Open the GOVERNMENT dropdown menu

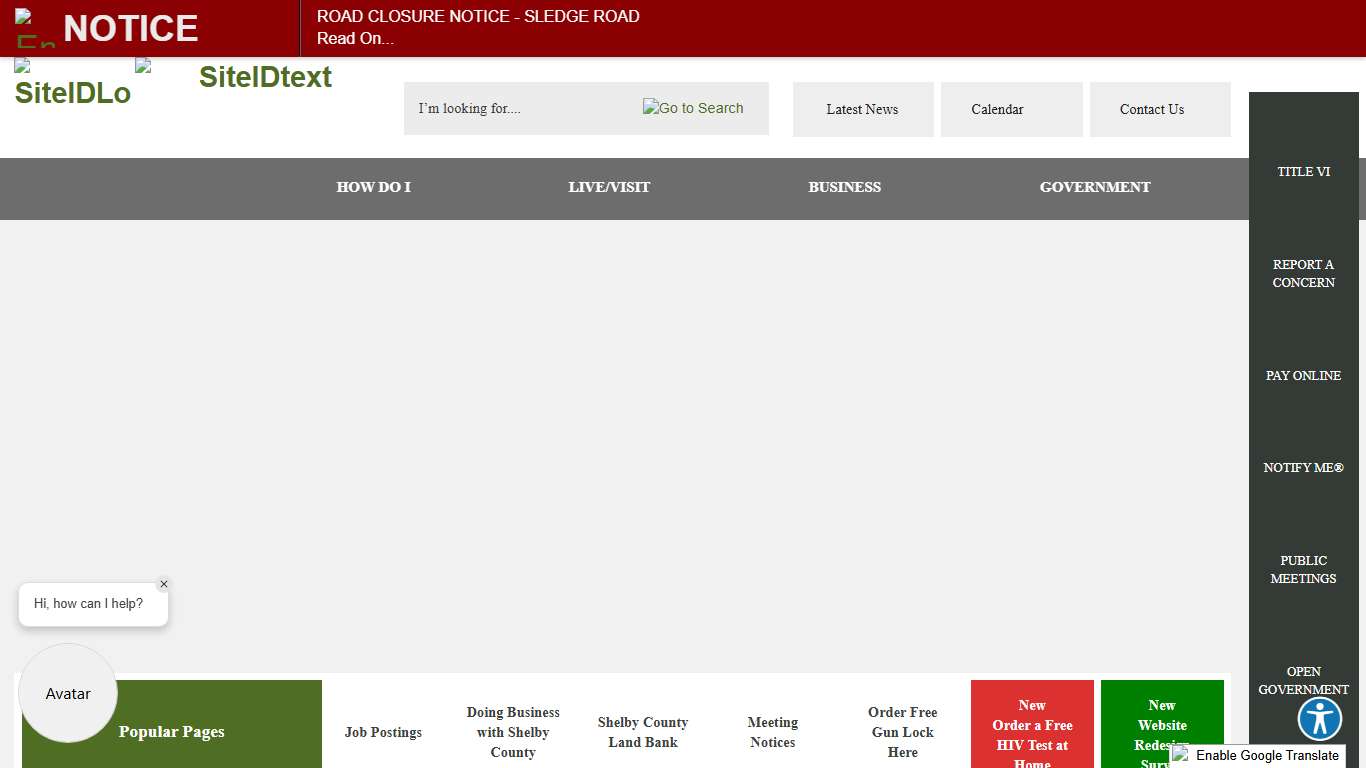(x=1094, y=187)
